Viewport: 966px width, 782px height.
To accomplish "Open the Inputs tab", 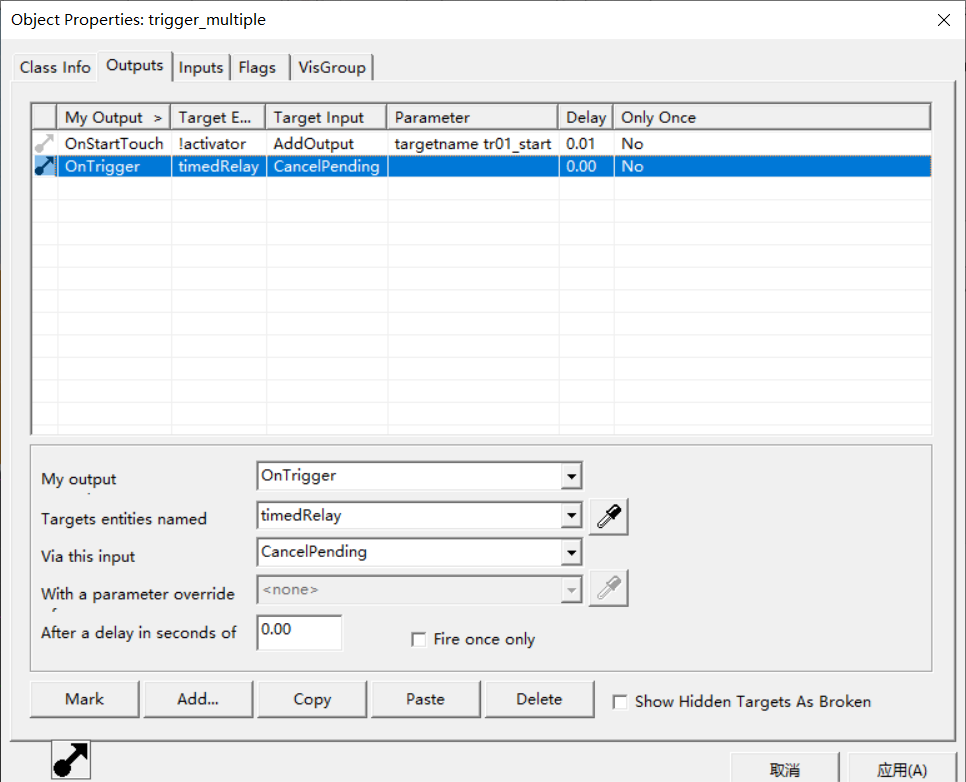I will pyautogui.click(x=201, y=67).
